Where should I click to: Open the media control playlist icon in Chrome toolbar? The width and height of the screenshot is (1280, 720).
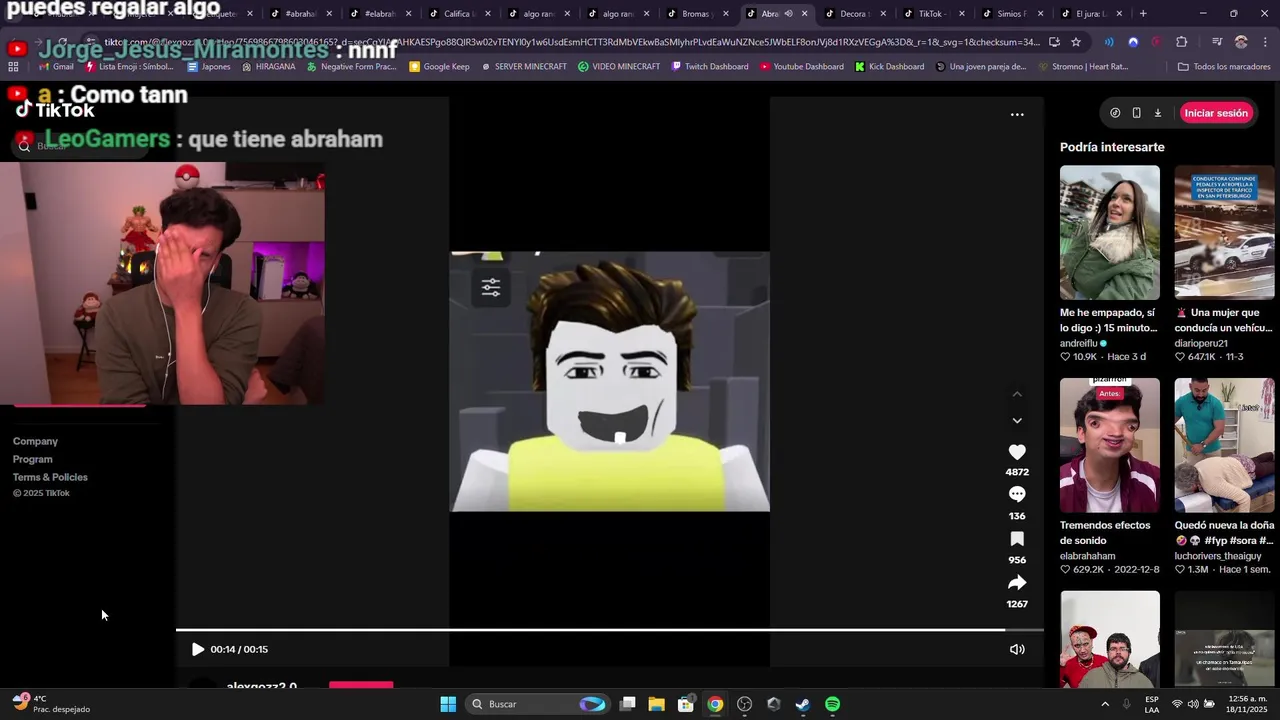click(x=1217, y=42)
